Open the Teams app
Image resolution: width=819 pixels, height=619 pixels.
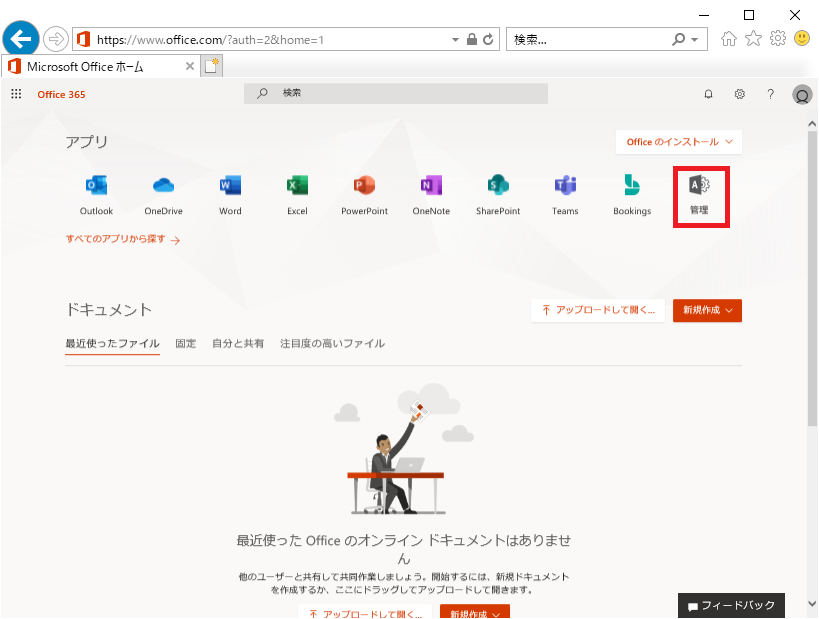pos(565,195)
